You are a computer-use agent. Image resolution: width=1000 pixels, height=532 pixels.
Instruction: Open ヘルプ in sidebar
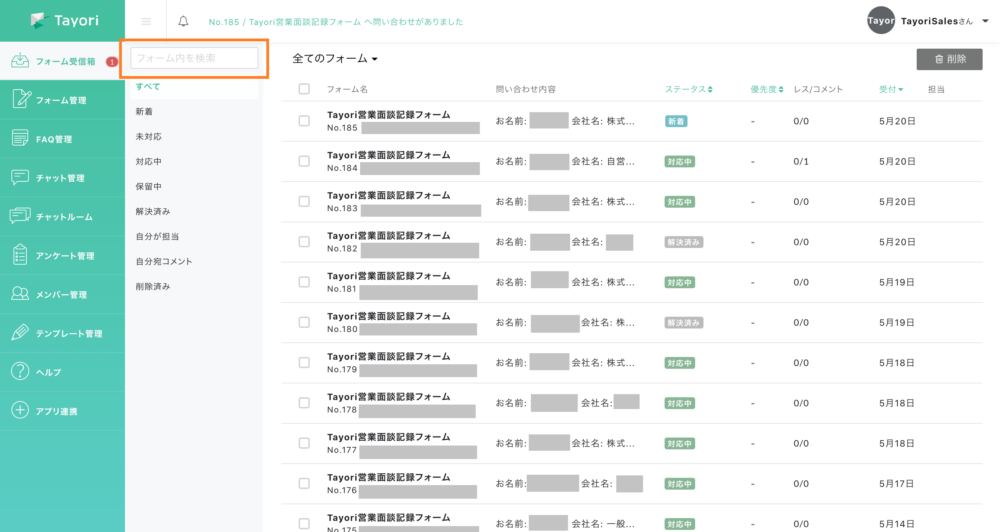[x=62, y=372]
